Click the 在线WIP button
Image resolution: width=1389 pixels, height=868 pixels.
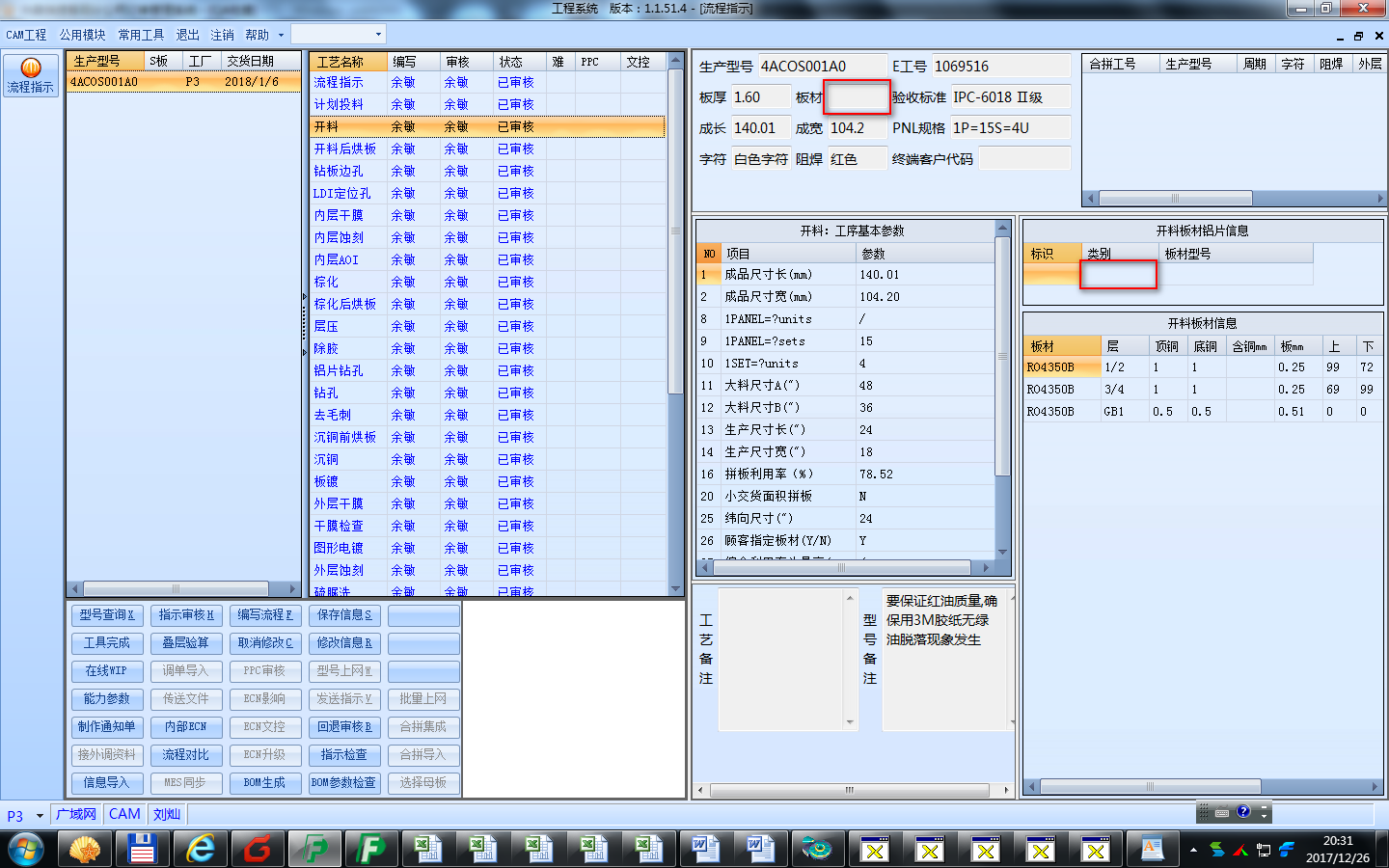pos(107,670)
